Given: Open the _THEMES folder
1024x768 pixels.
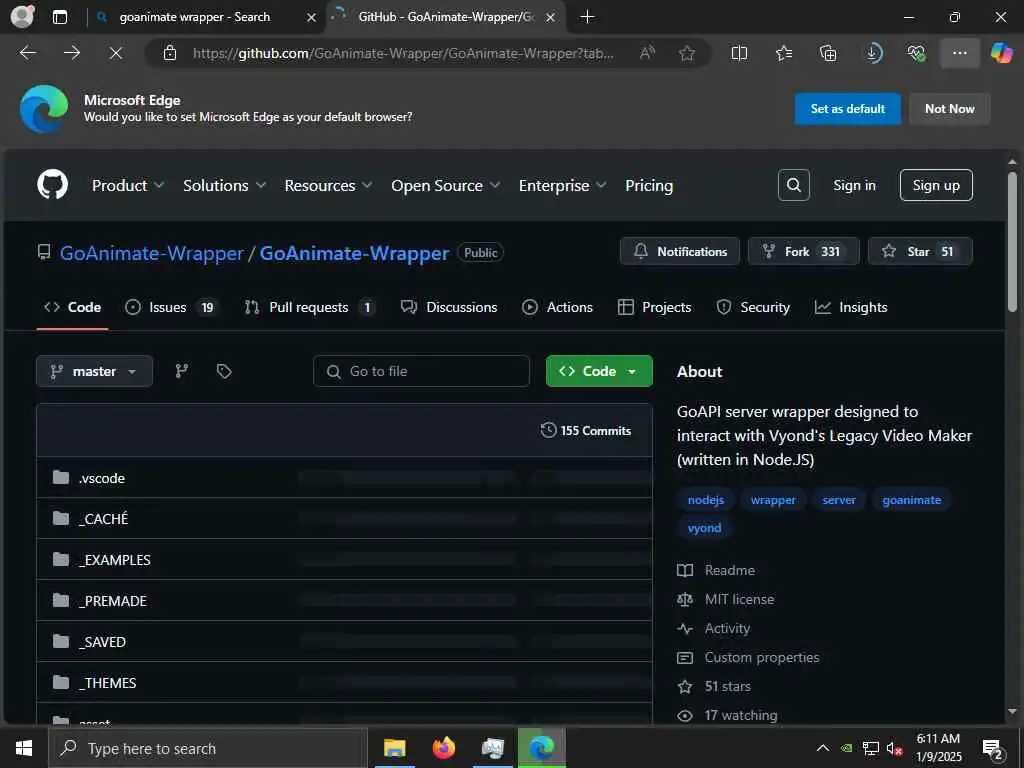Looking at the screenshot, I should coord(107,683).
